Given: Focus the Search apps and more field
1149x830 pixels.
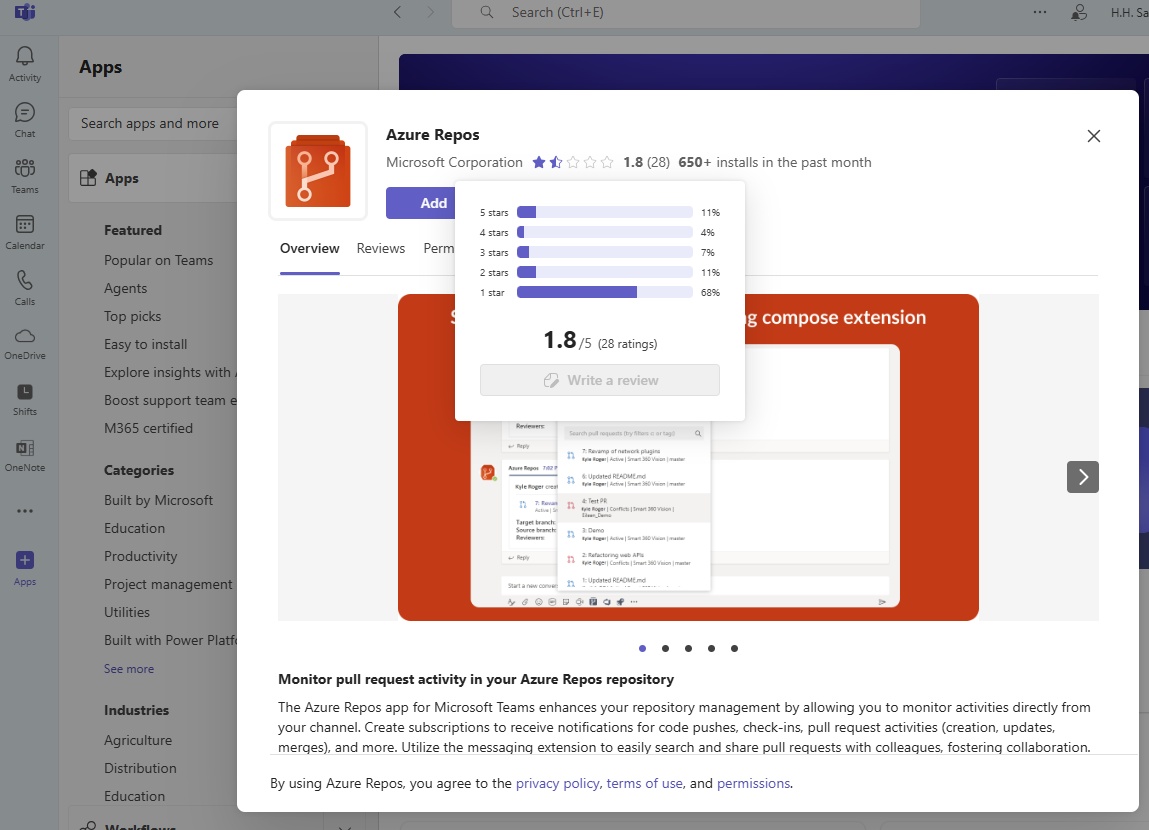Looking at the screenshot, I should click(153, 124).
